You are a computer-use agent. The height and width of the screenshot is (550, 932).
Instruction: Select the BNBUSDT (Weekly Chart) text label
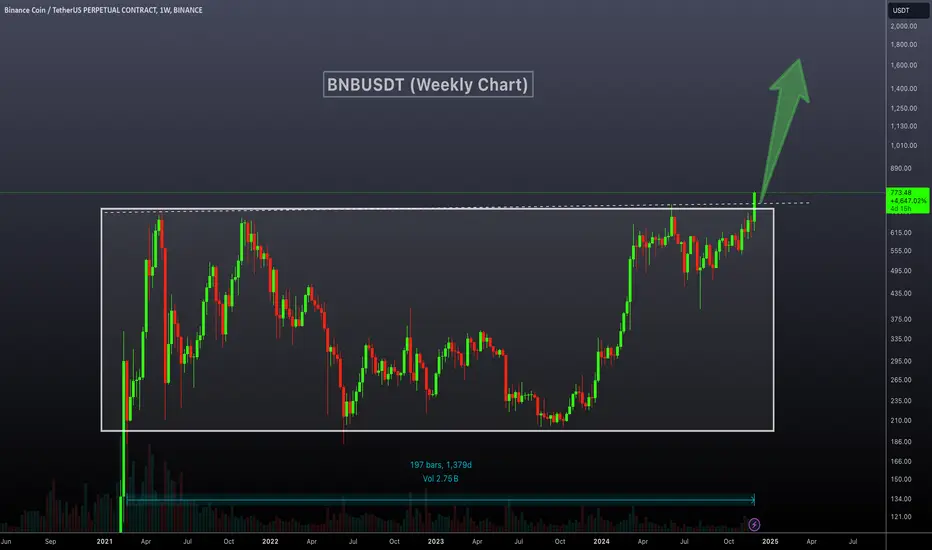coord(428,84)
